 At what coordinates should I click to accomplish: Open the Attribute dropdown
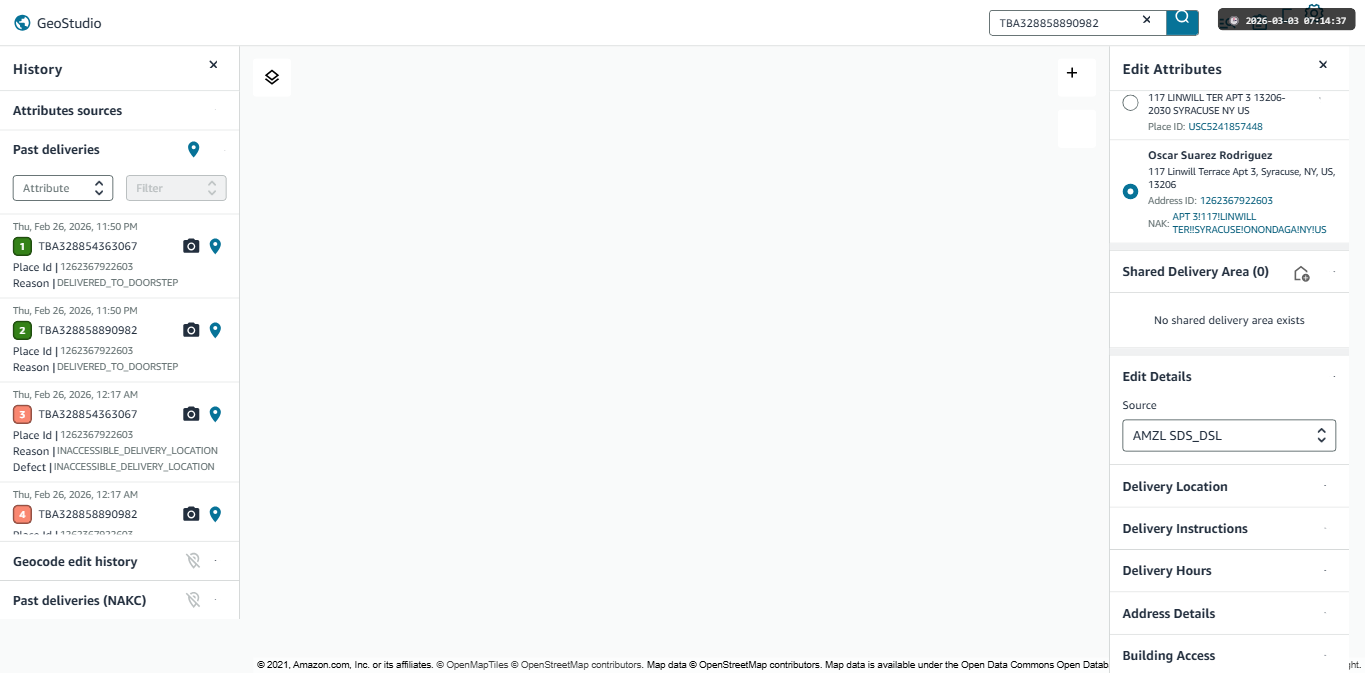(63, 188)
